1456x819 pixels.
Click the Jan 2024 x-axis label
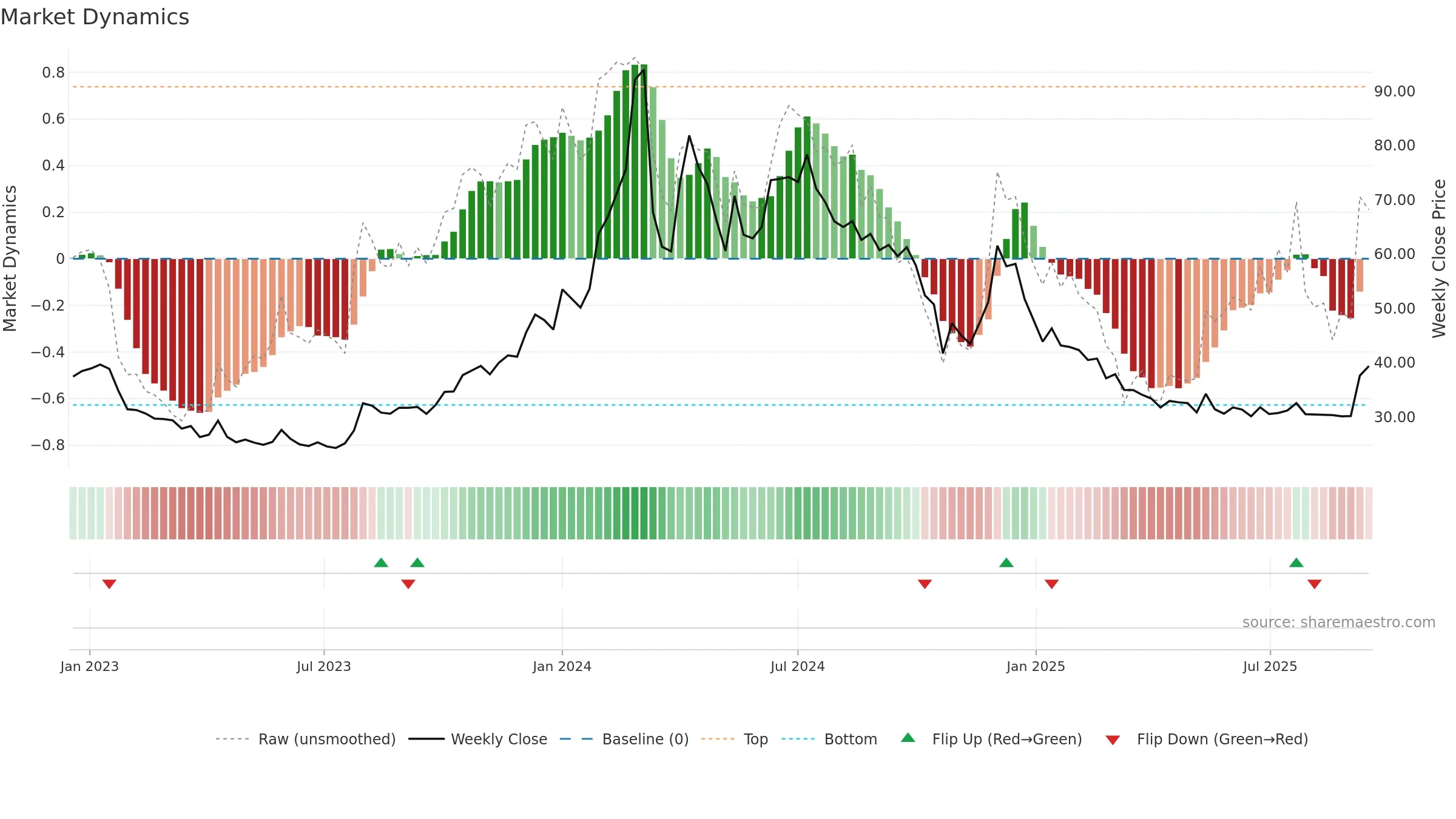(562, 666)
